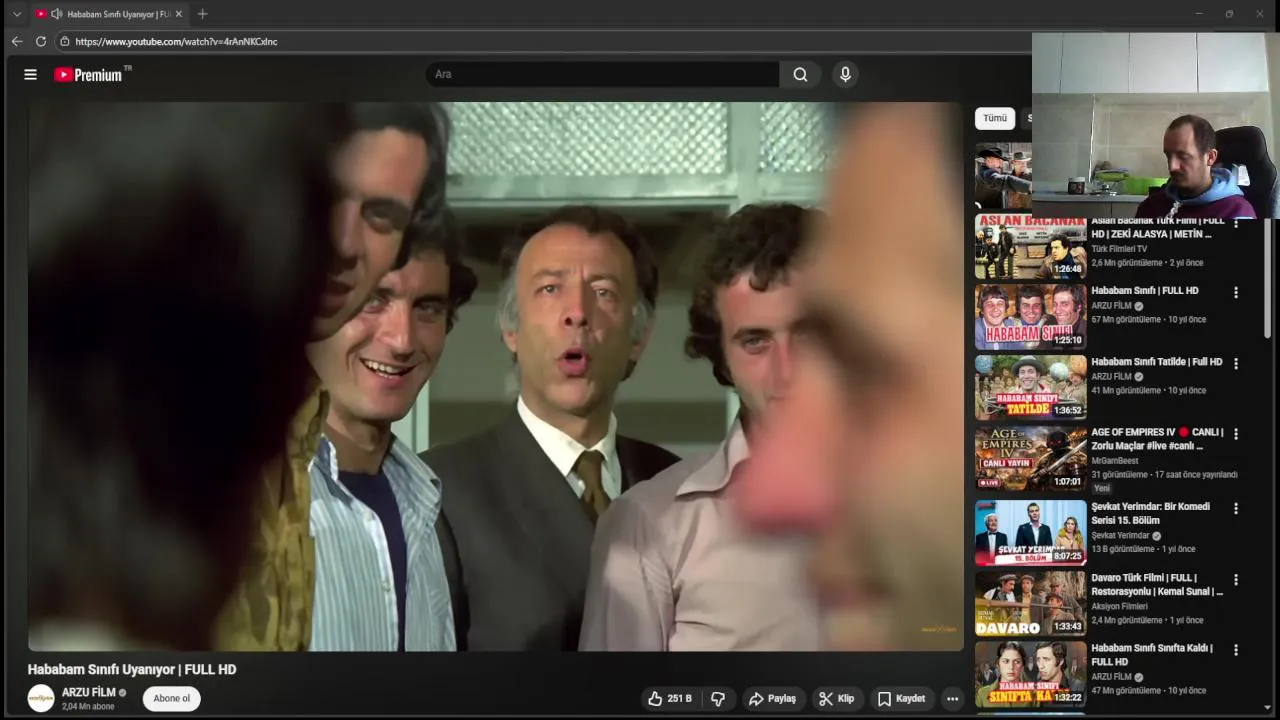Image resolution: width=1280 pixels, height=720 pixels.
Task: Open Şevkat Yerimdar Bir Komedi Serisi title
Action: pos(1150,513)
